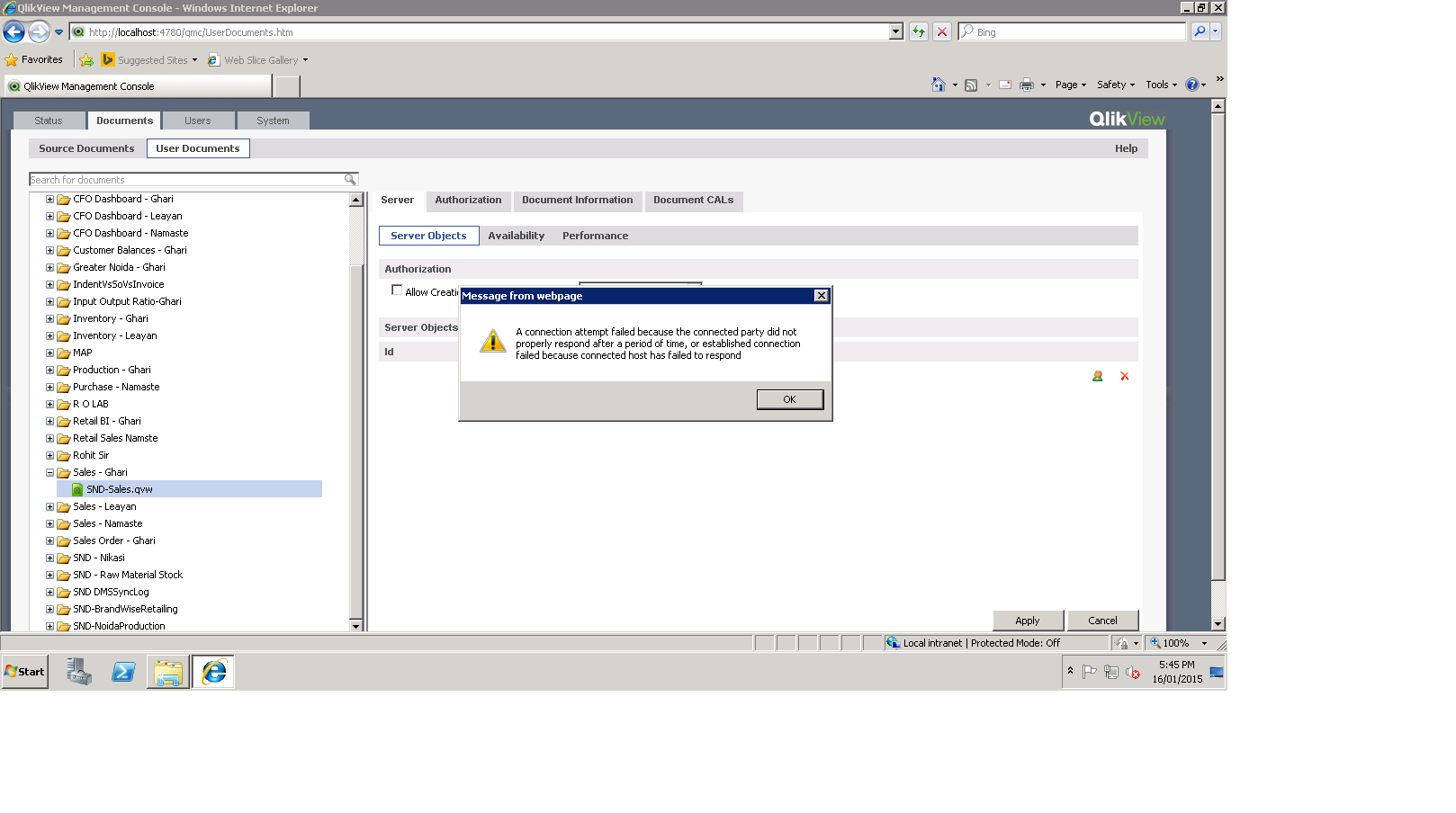Click the network tray icon

coord(1111,672)
